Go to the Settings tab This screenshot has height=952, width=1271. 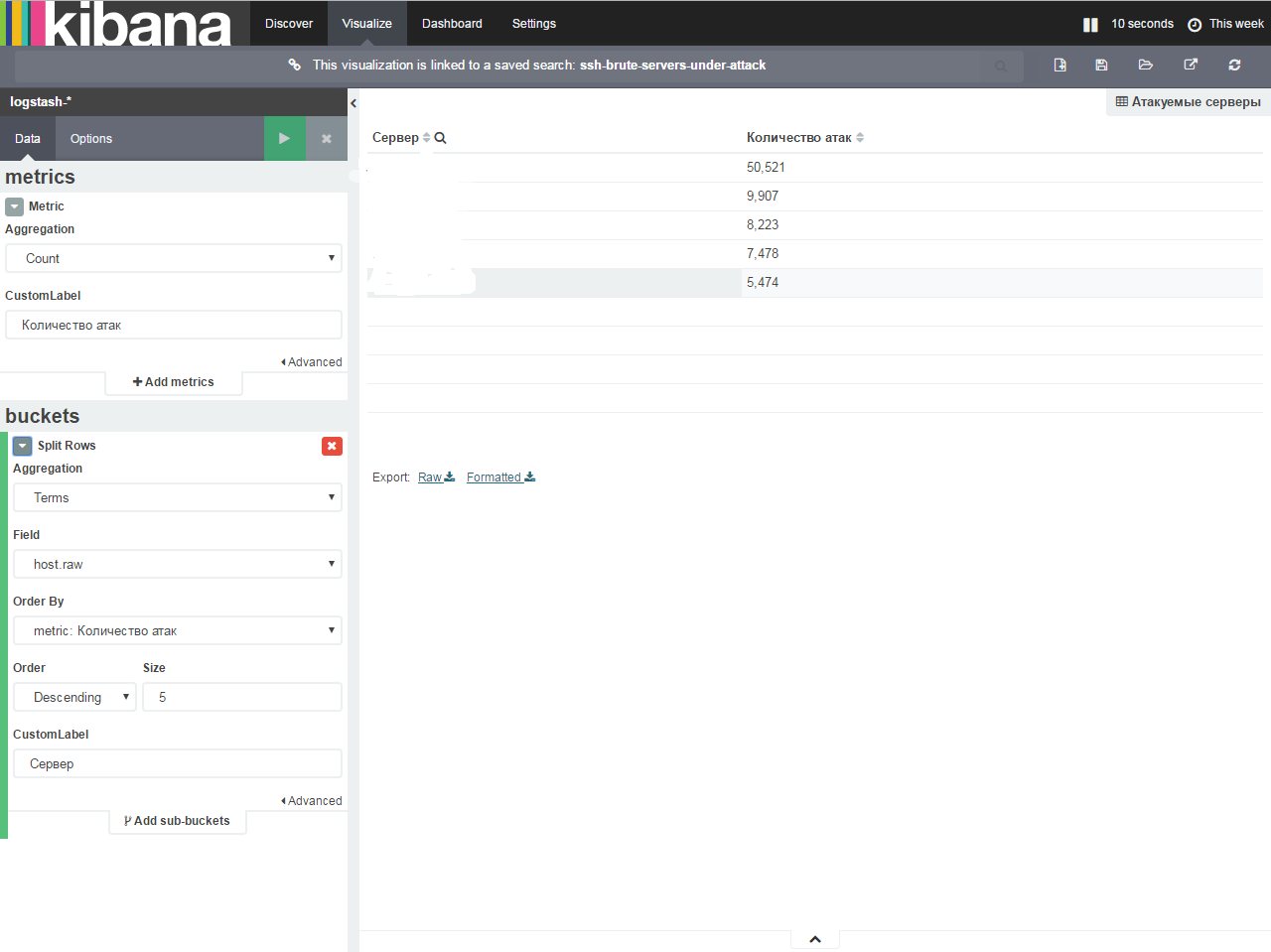point(534,23)
